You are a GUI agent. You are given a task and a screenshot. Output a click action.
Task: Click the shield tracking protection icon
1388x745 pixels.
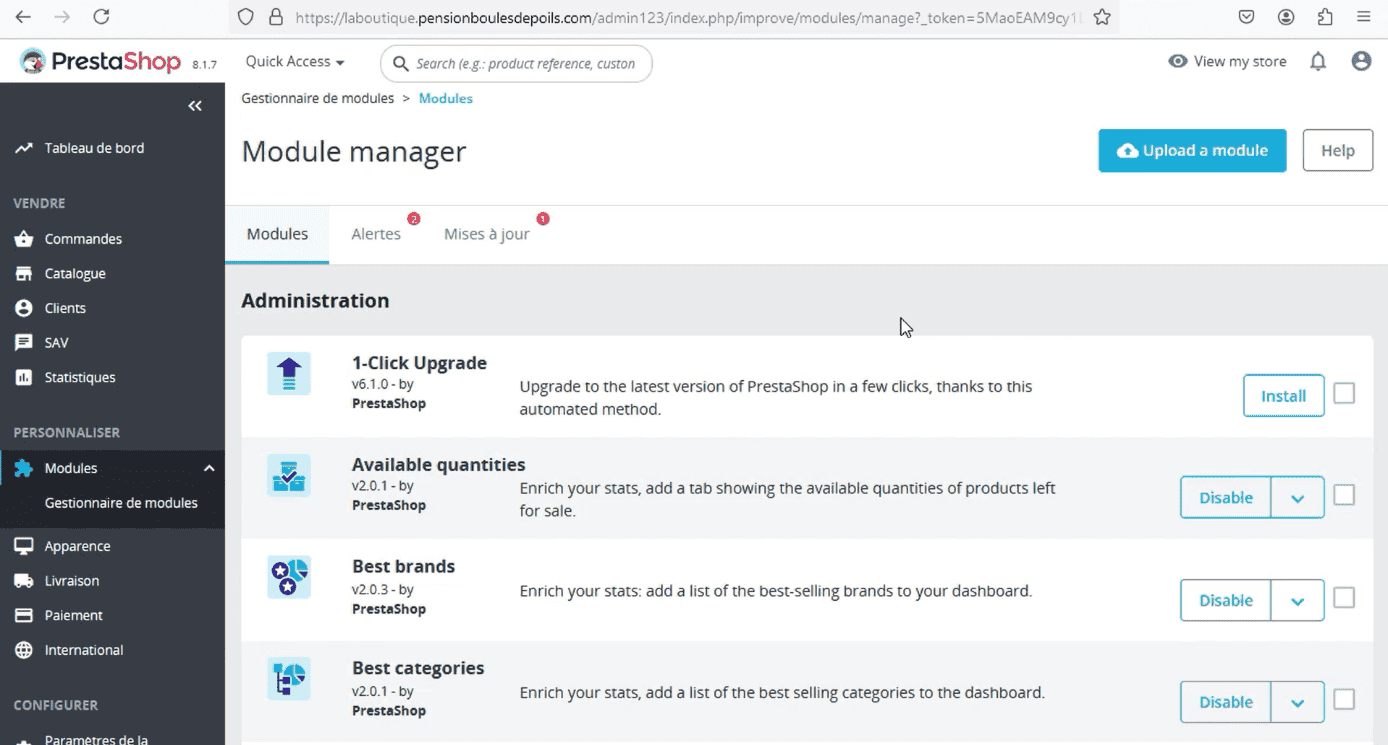[246, 17]
